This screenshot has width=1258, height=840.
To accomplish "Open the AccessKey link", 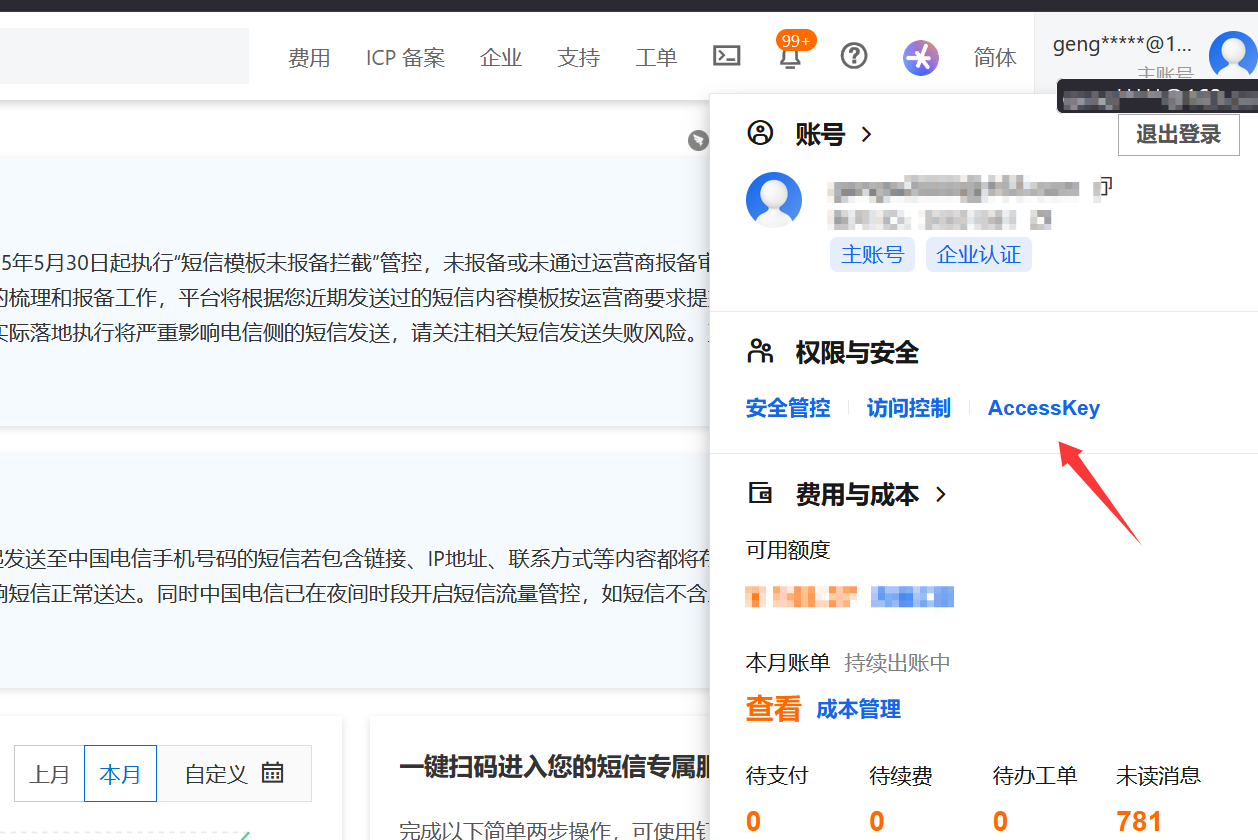I will pyautogui.click(x=1043, y=408).
